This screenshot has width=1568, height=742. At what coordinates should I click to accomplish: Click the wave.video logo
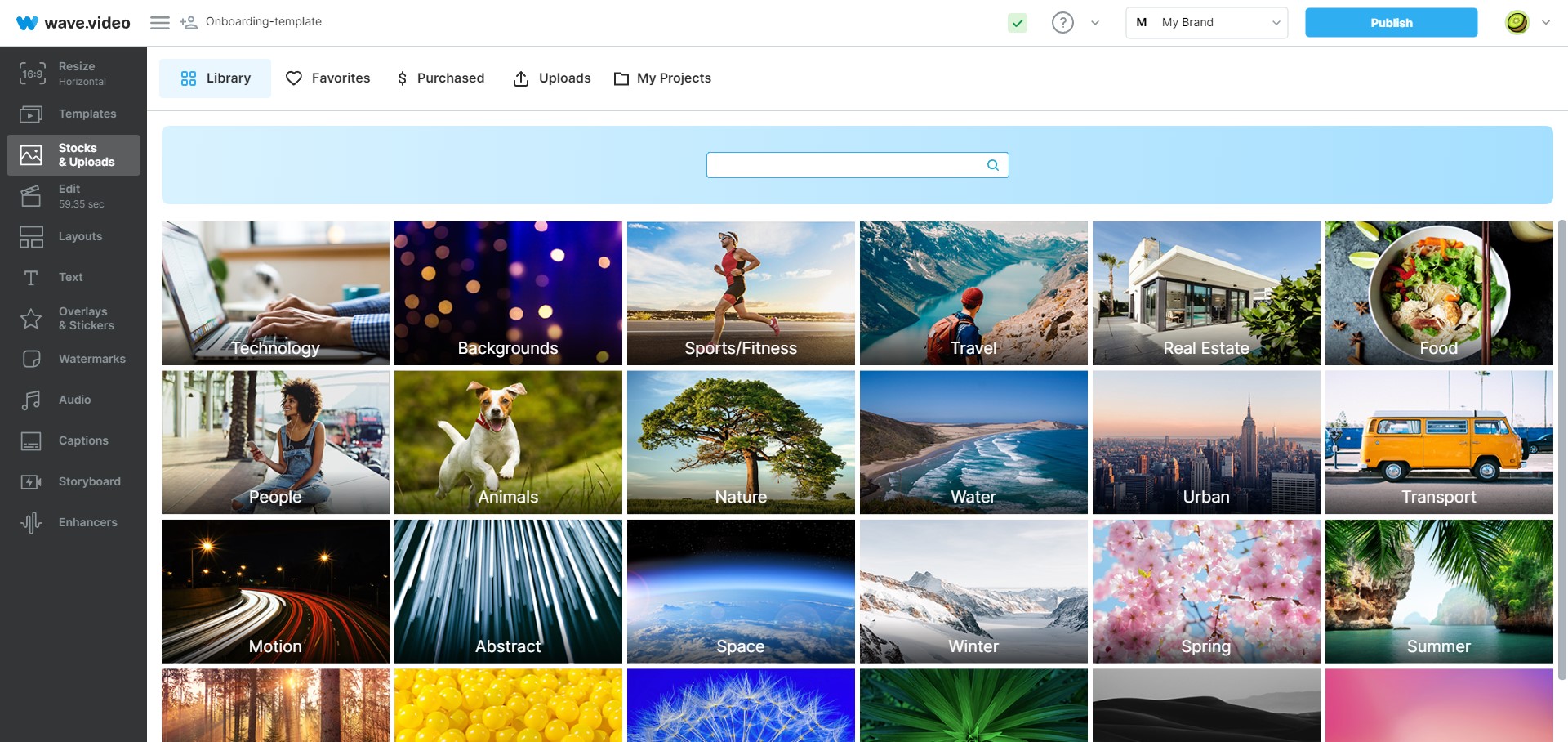[x=73, y=23]
